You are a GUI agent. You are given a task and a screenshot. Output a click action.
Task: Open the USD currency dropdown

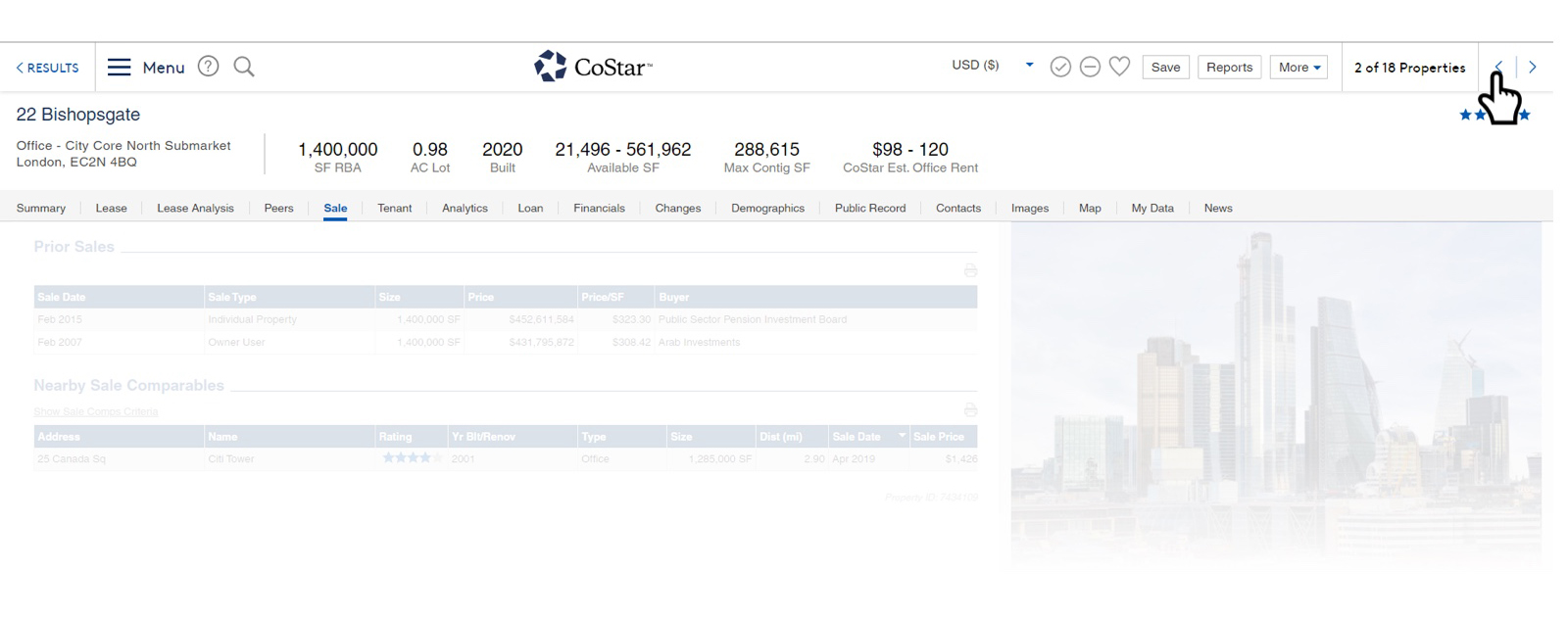(x=1029, y=66)
